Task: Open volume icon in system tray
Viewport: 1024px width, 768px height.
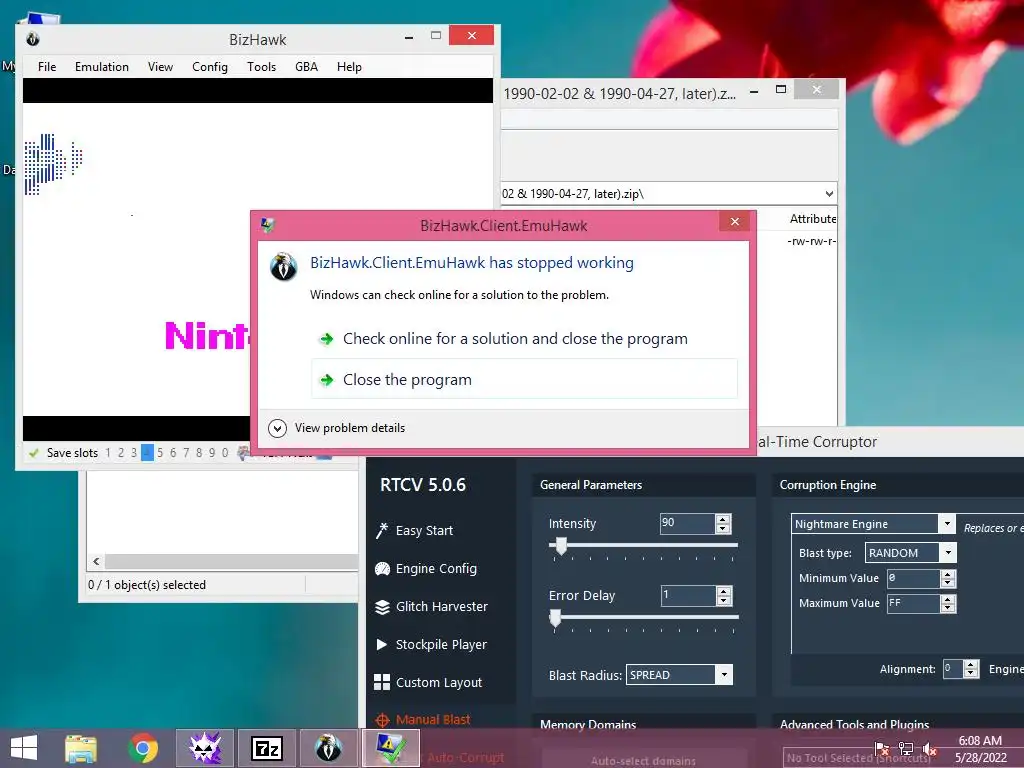Action: pyautogui.click(x=930, y=748)
